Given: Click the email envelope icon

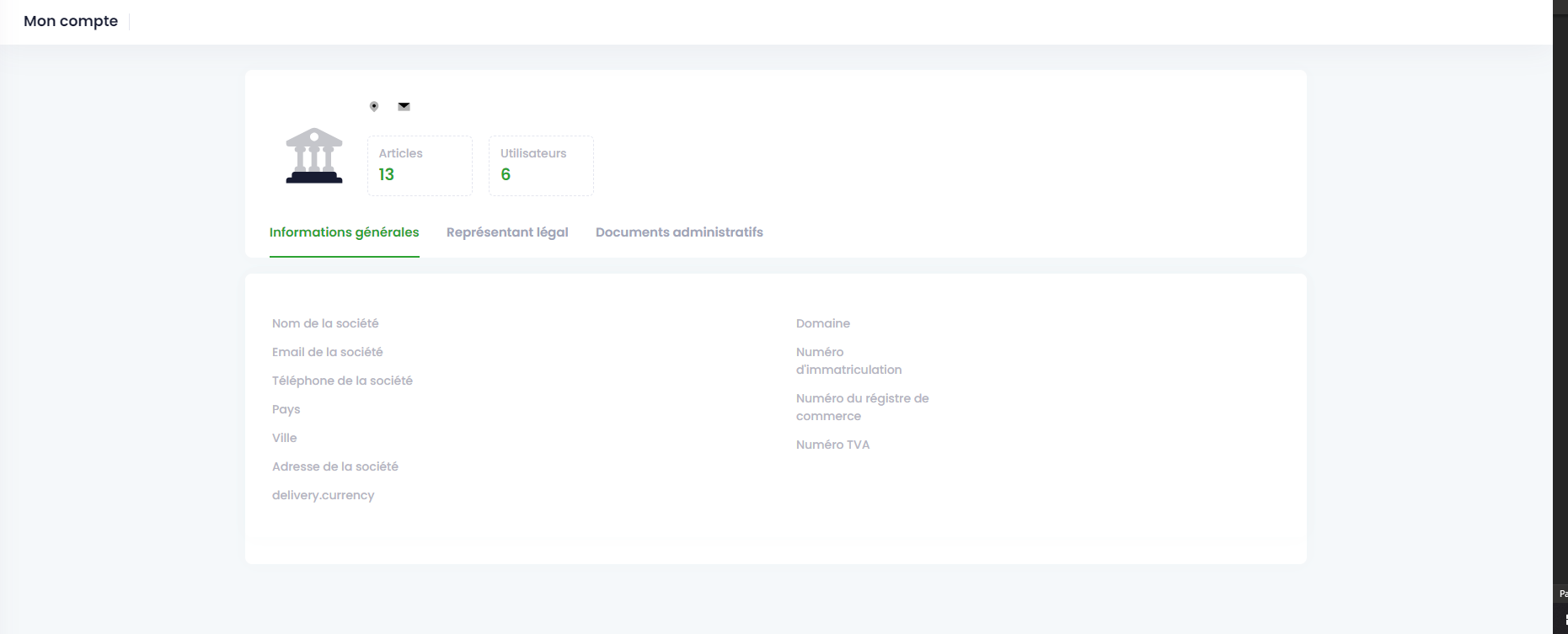Looking at the screenshot, I should 404,106.
